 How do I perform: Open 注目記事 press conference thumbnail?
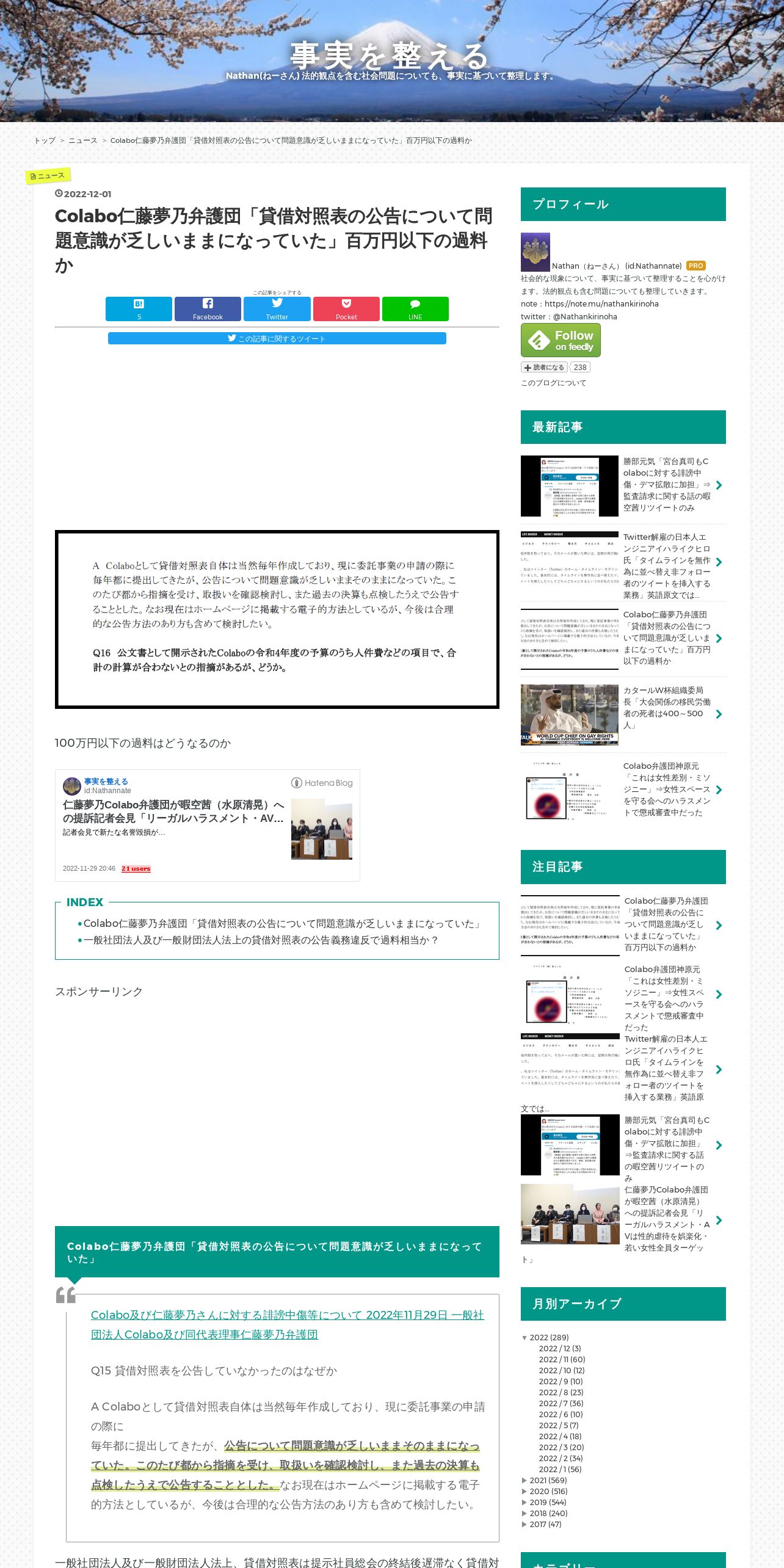click(x=570, y=1214)
